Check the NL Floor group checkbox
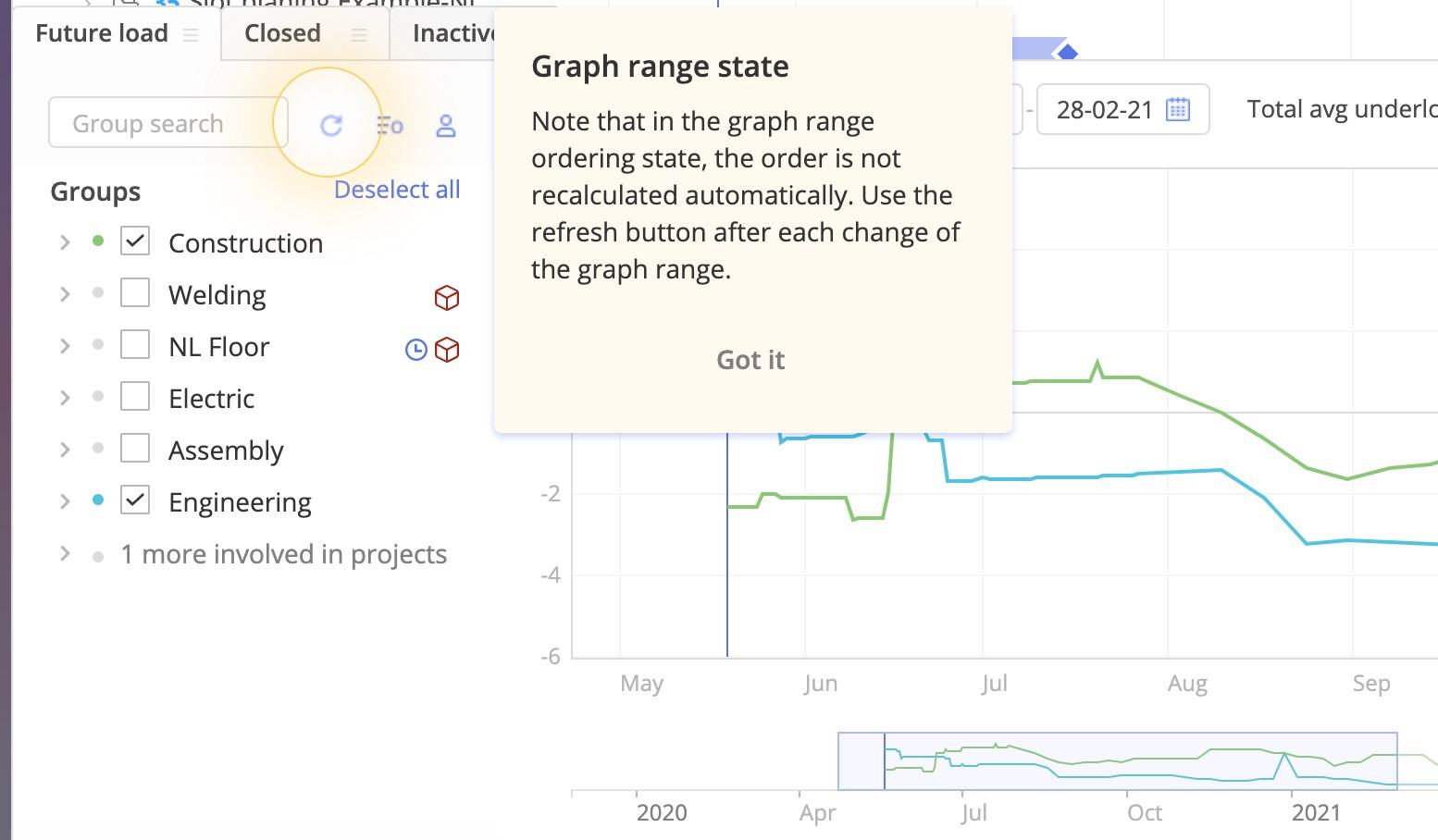Screen dimensions: 1438x840 coord(135,345)
